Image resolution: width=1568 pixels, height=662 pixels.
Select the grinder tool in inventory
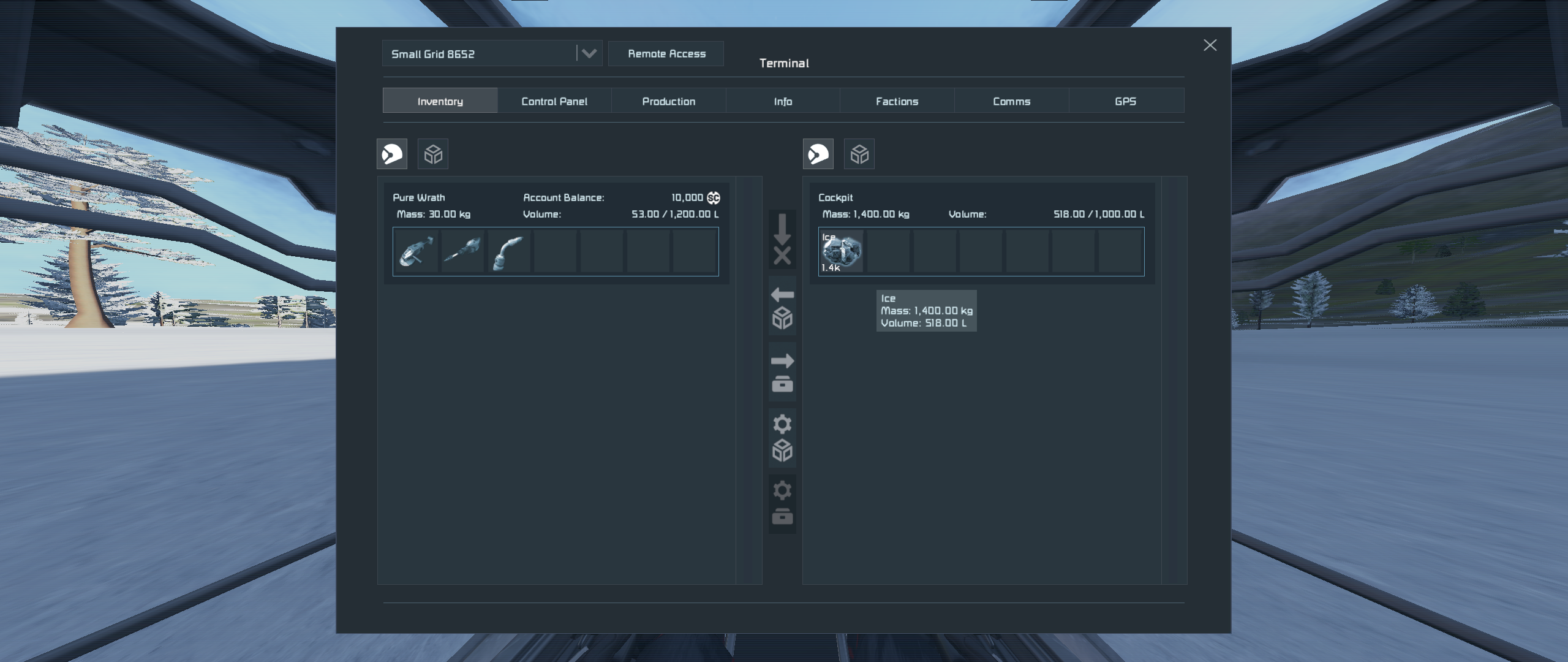(416, 251)
